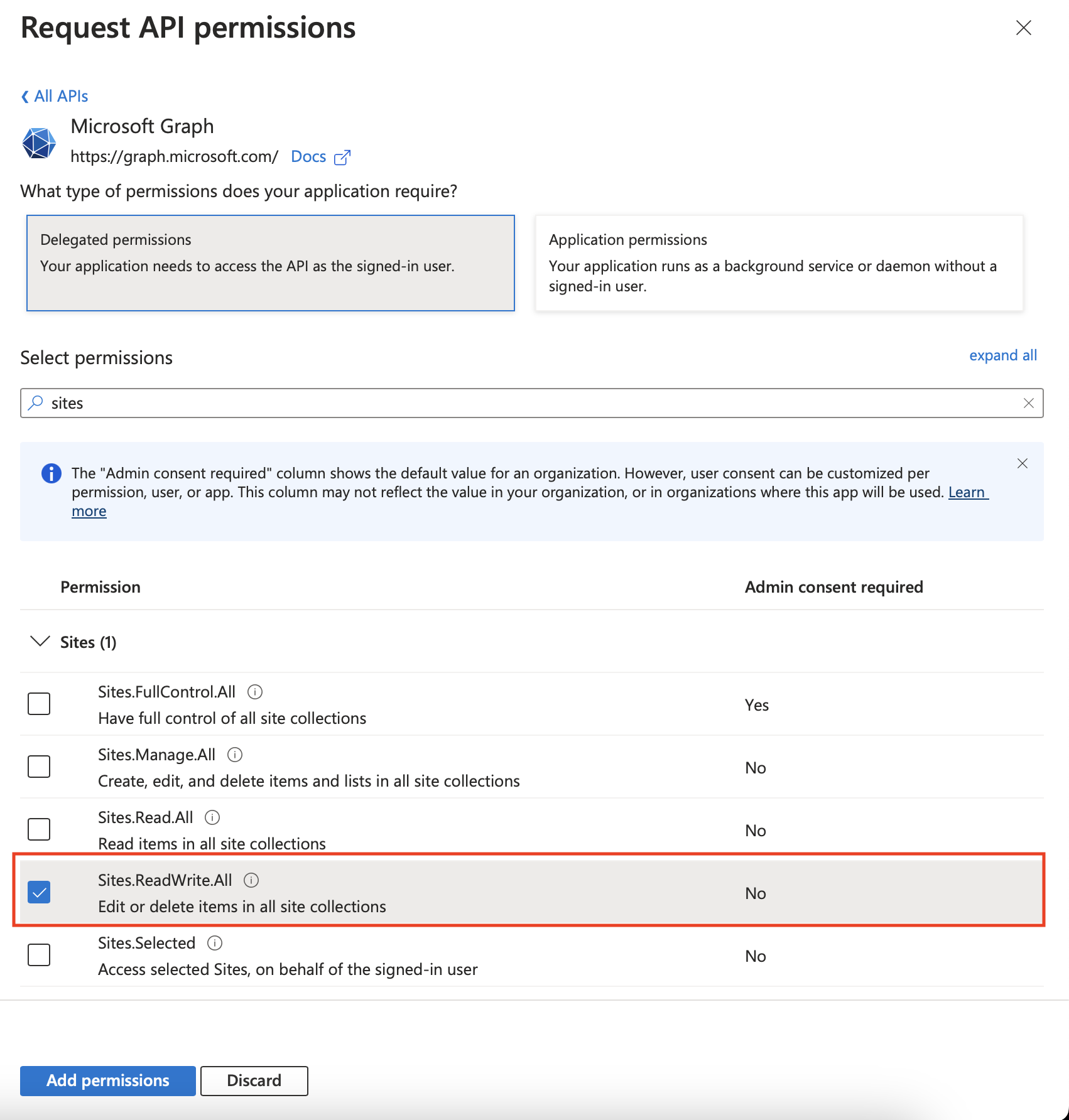Screen dimensions: 1069x1120
Task: Go back to All APIs
Action: click(55, 96)
